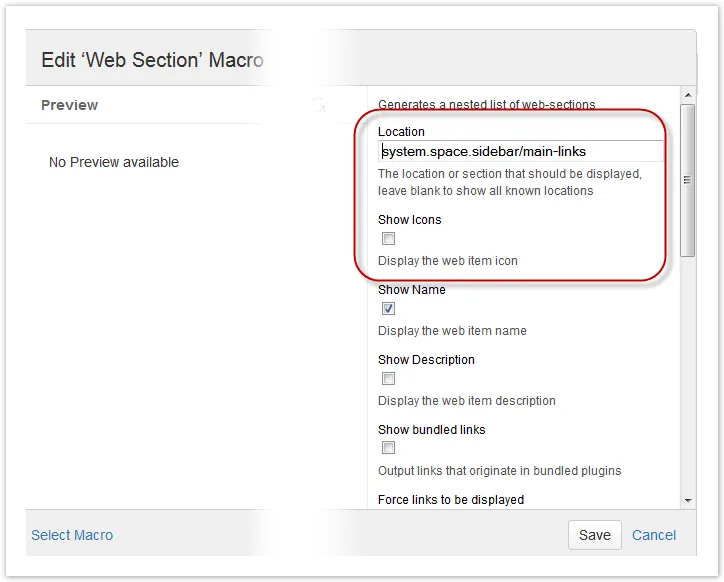This screenshot has height=582, width=724.
Task: Click the Force links to be displayed label
Action: (x=451, y=500)
